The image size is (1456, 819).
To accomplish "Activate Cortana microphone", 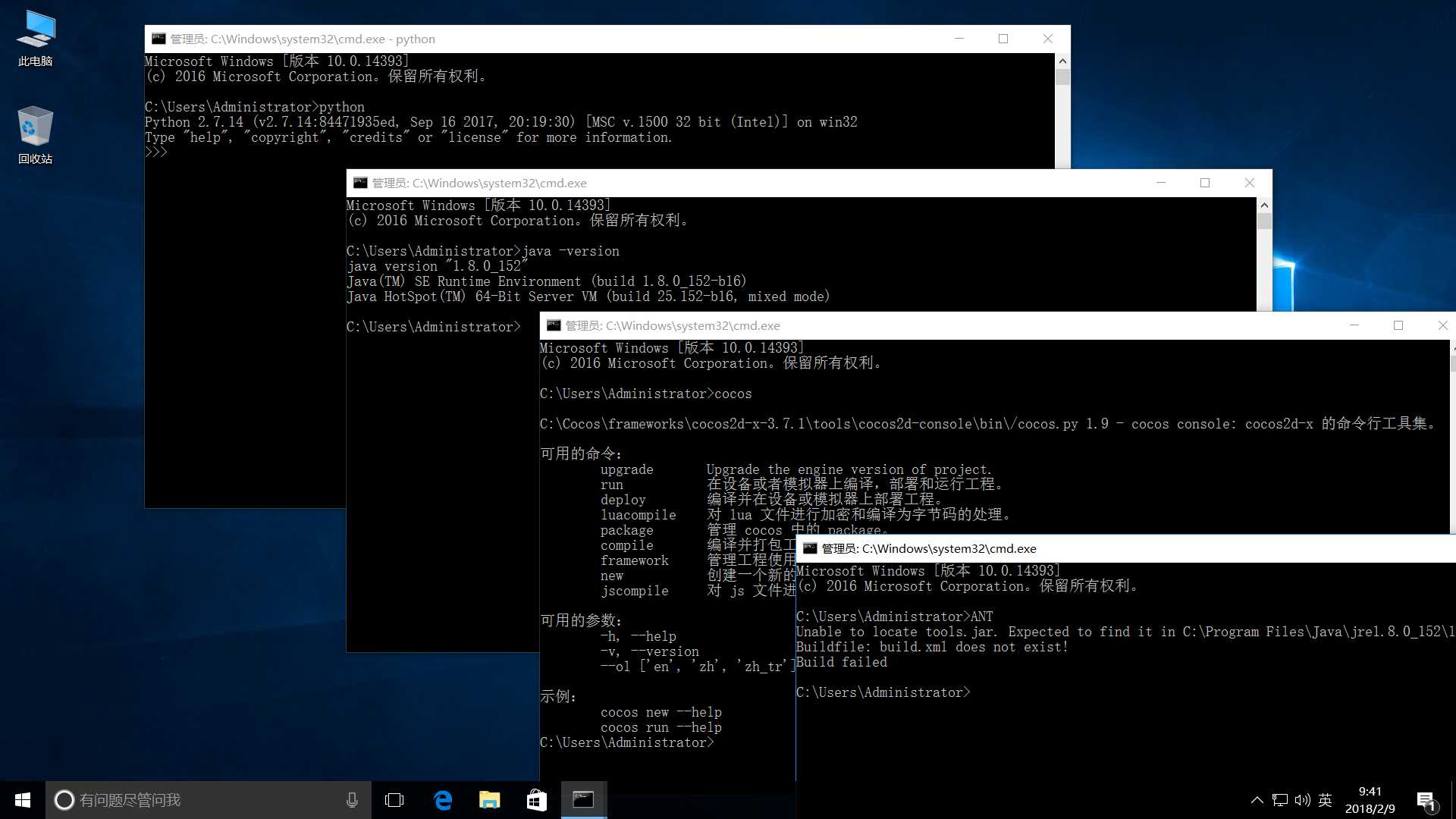I will (352, 800).
